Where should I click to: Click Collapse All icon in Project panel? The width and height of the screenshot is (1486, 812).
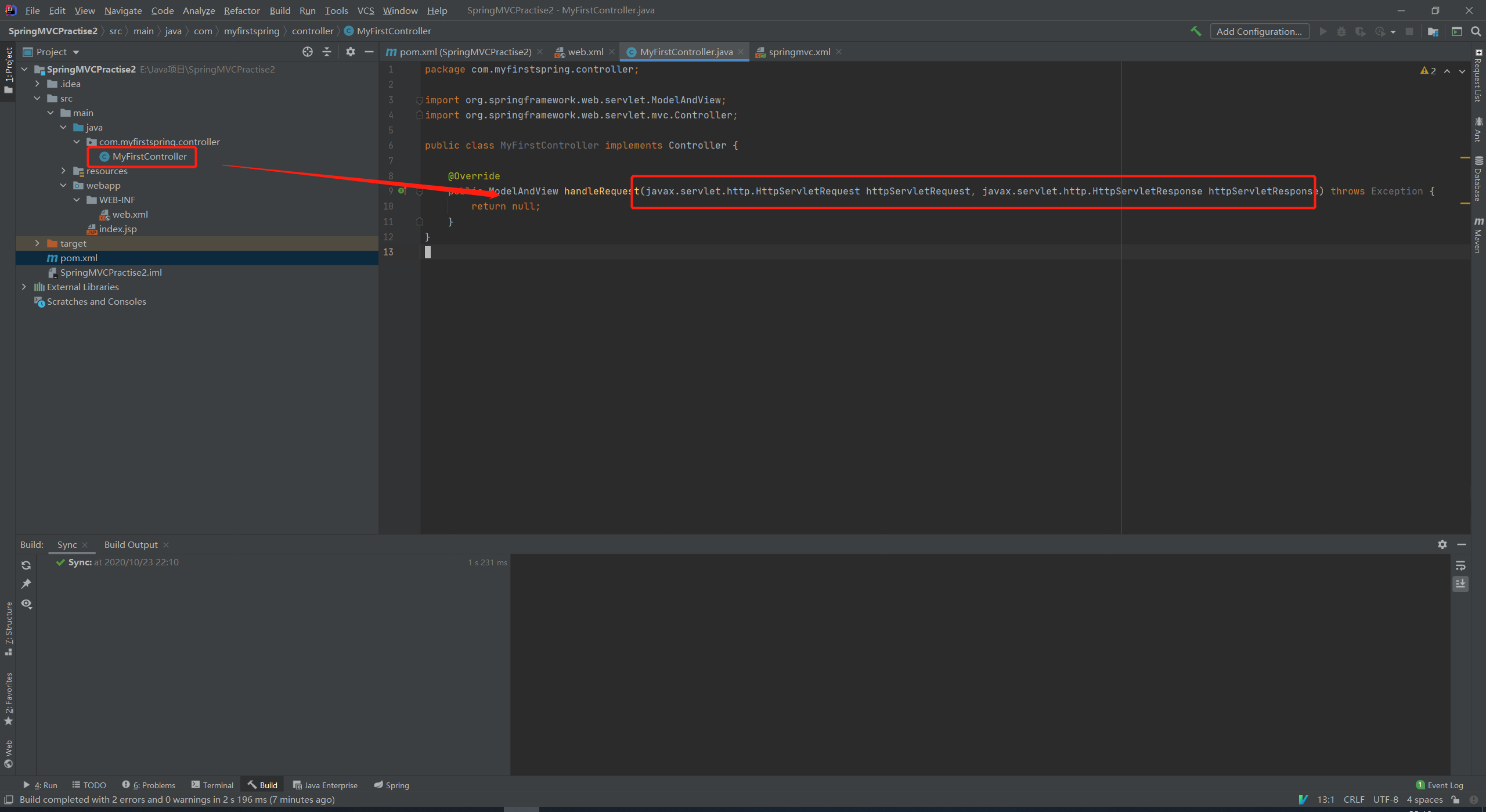327,52
